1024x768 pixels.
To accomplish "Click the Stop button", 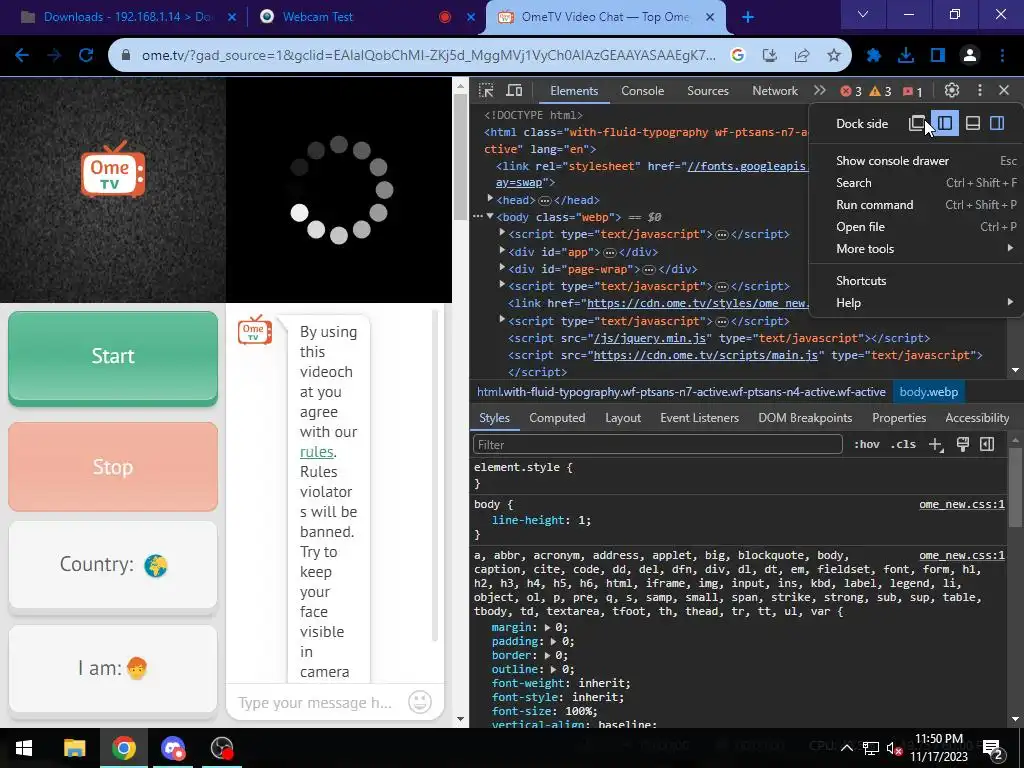I will pos(113,467).
